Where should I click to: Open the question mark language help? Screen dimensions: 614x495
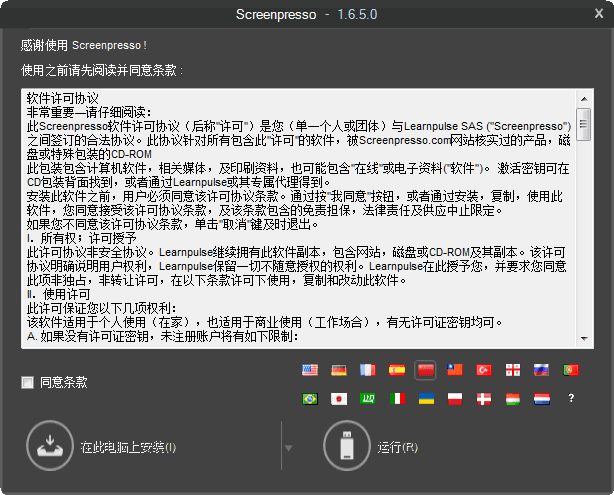tap(571, 398)
